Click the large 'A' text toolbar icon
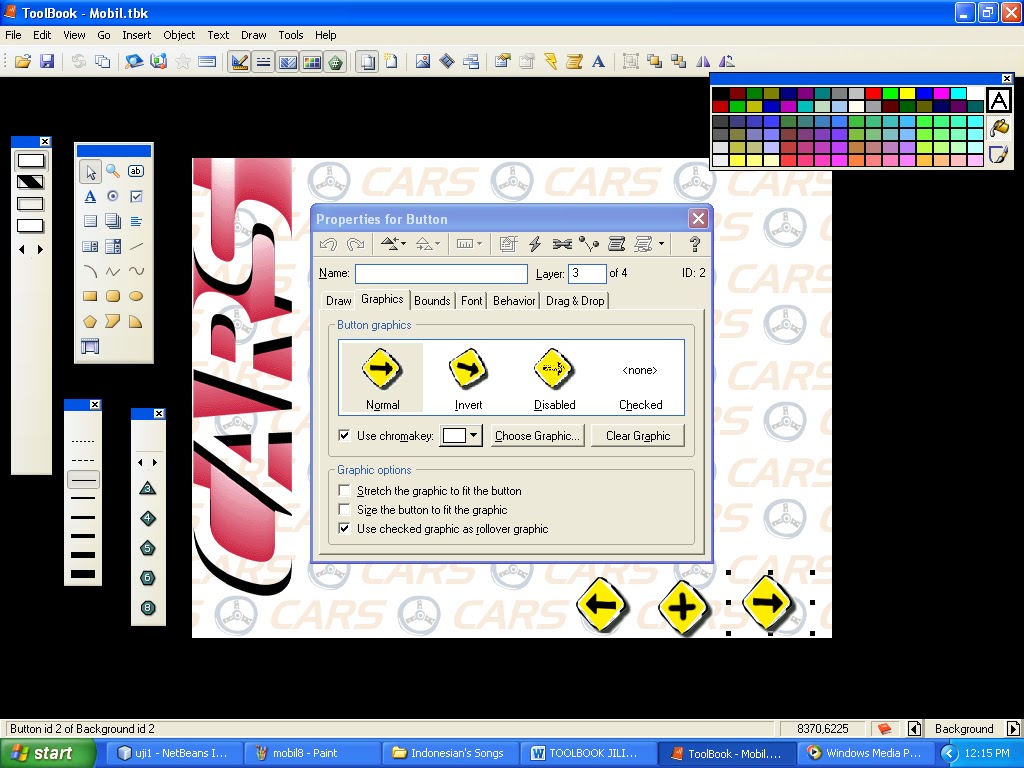The height and width of the screenshot is (768, 1024). 598,61
